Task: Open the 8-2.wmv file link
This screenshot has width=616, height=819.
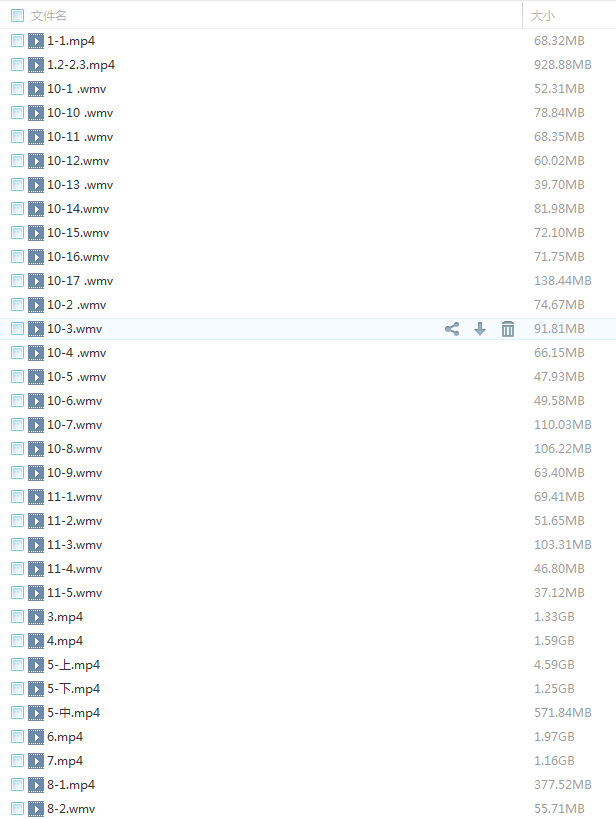Action: tap(71, 809)
